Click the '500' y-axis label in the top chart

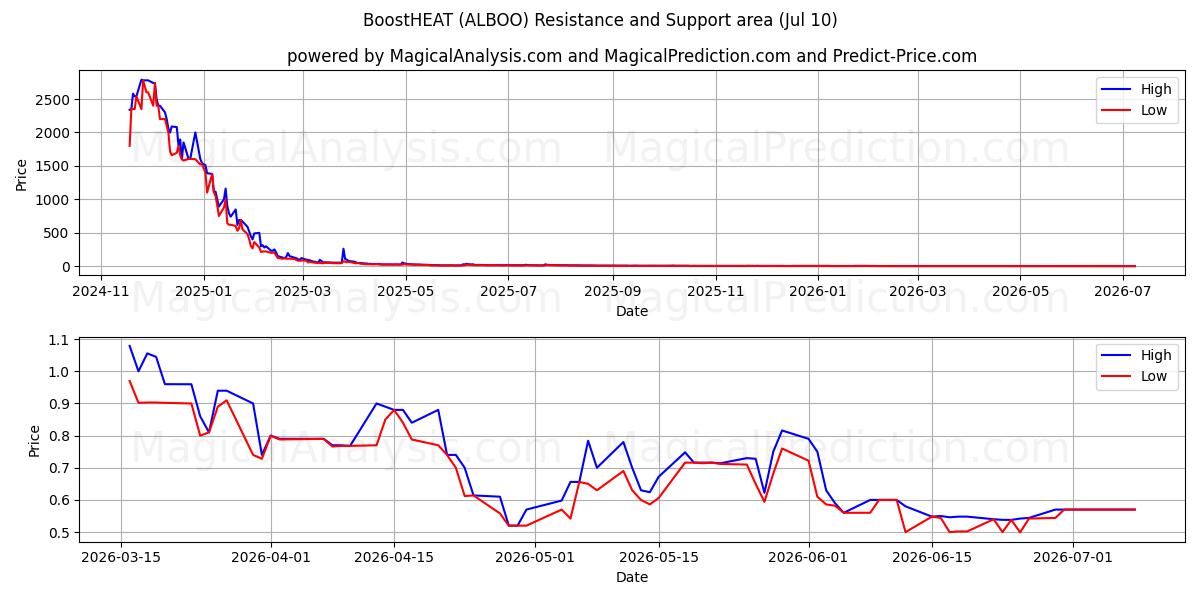point(56,233)
